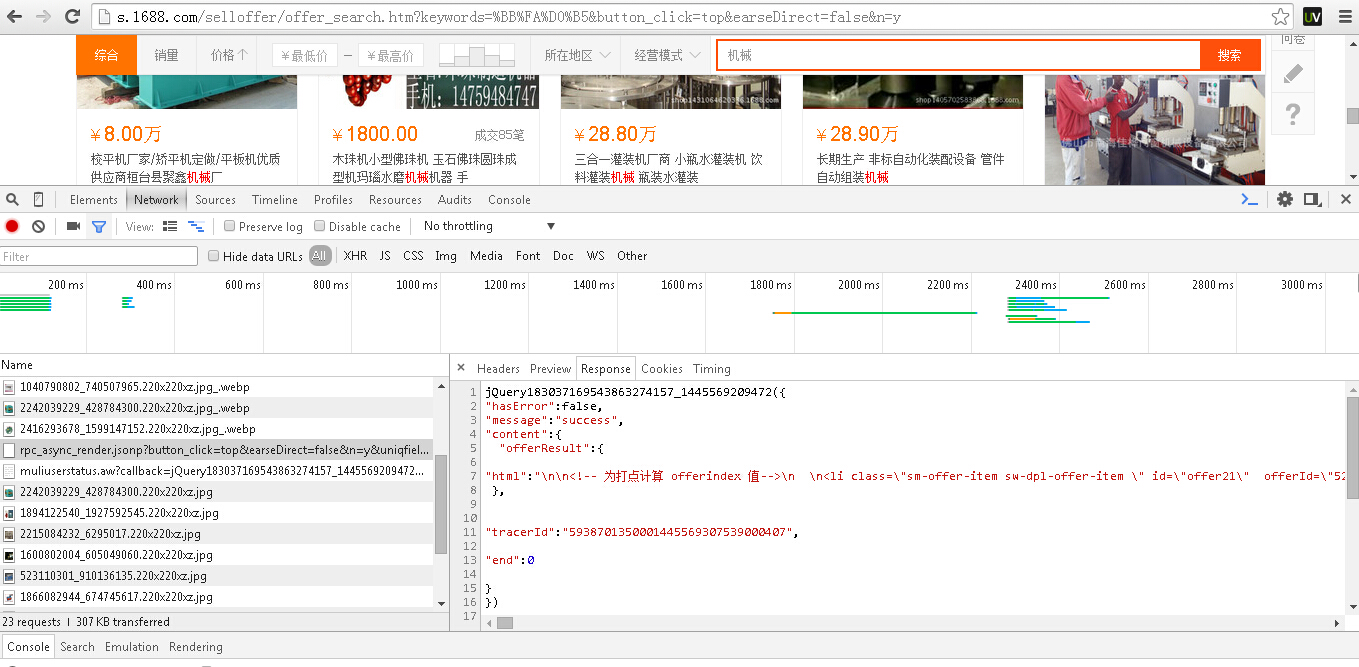Click the red record network log button
Viewport: 1359px width, 667px height.
12,227
